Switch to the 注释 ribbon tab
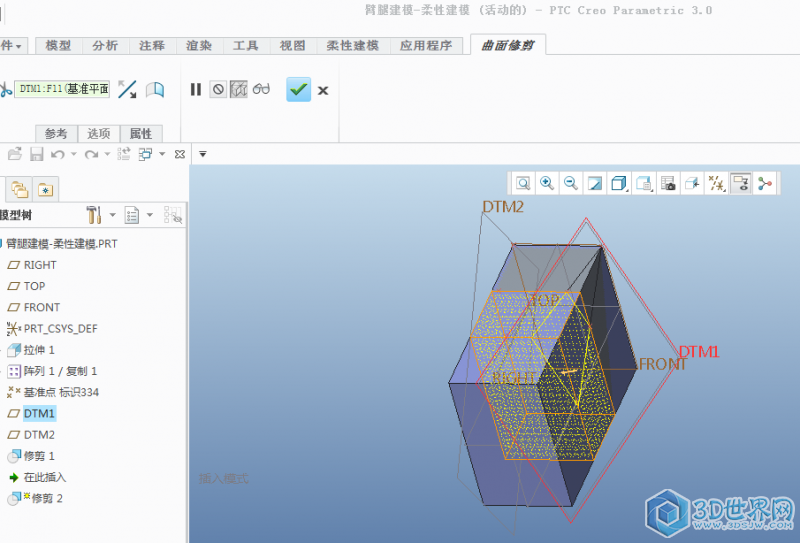The image size is (800, 543). (x=152, y=45)
